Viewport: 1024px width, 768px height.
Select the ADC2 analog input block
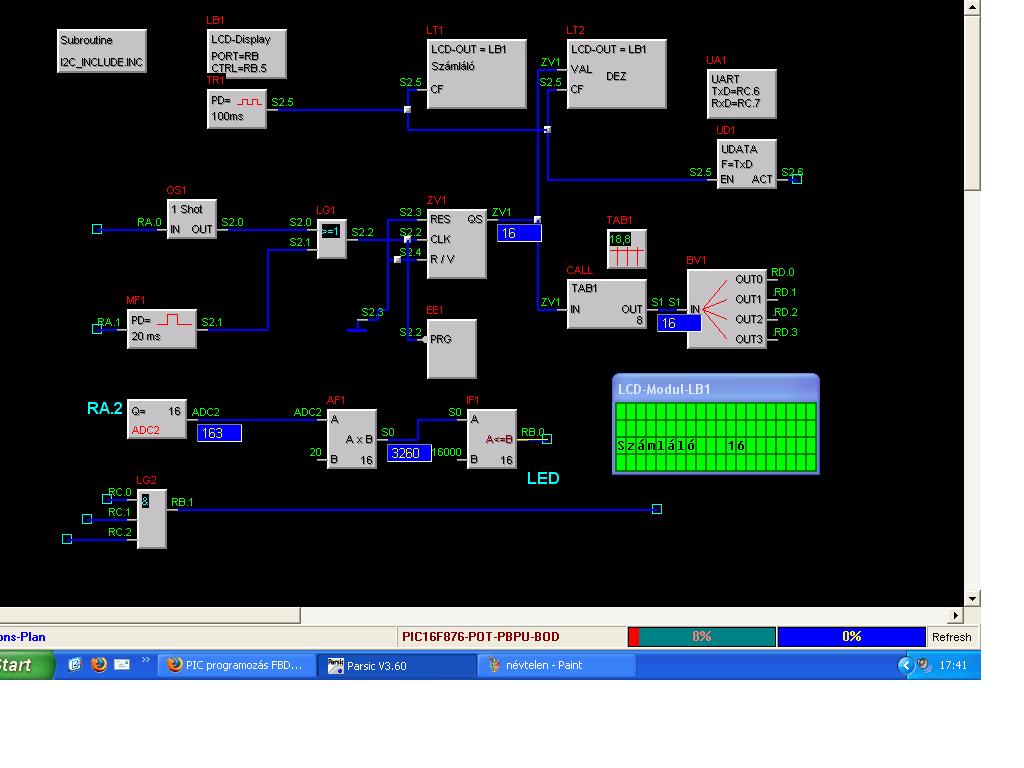tap(157, 419)
